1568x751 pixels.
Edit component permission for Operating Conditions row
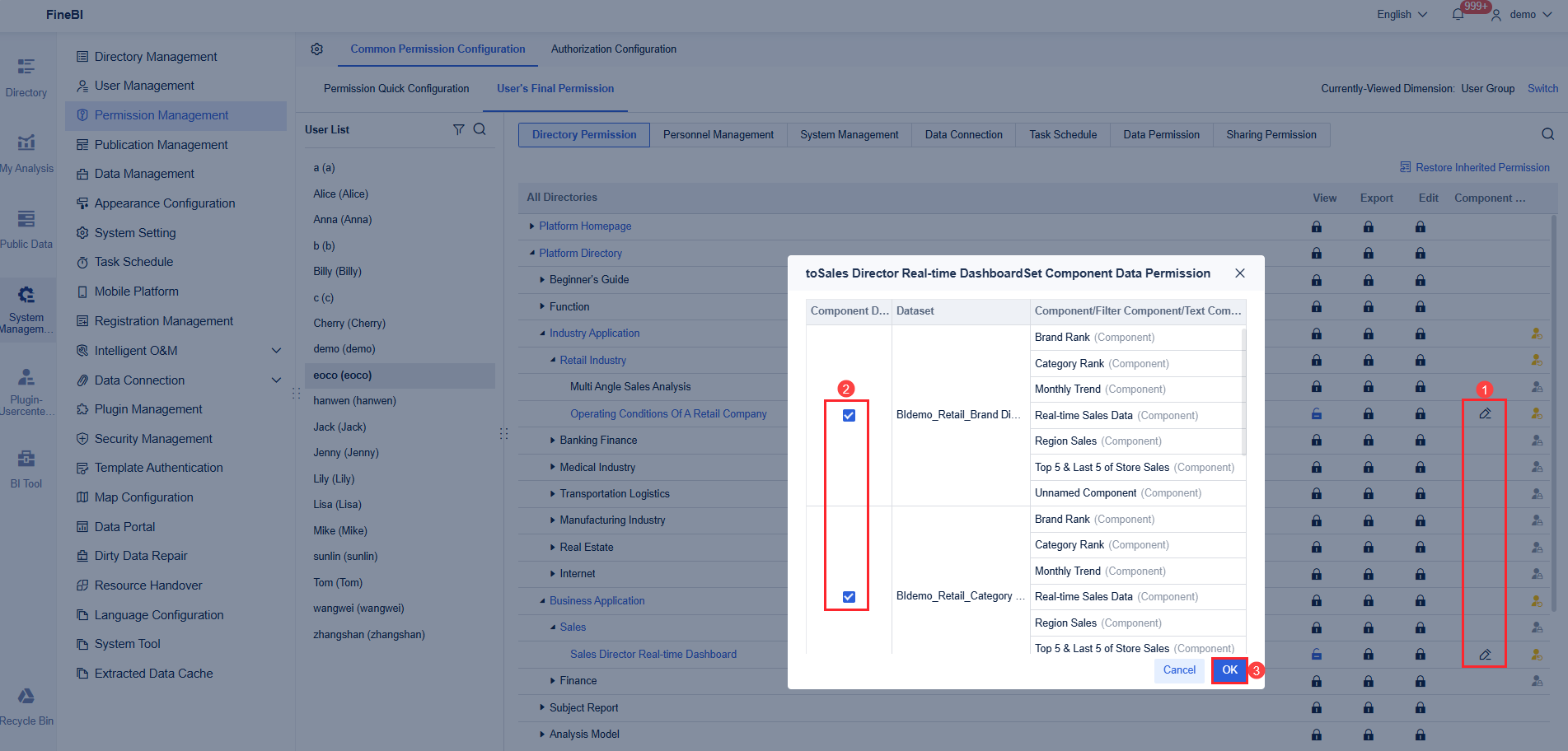pyautogui.click(x=1485, y=414)
